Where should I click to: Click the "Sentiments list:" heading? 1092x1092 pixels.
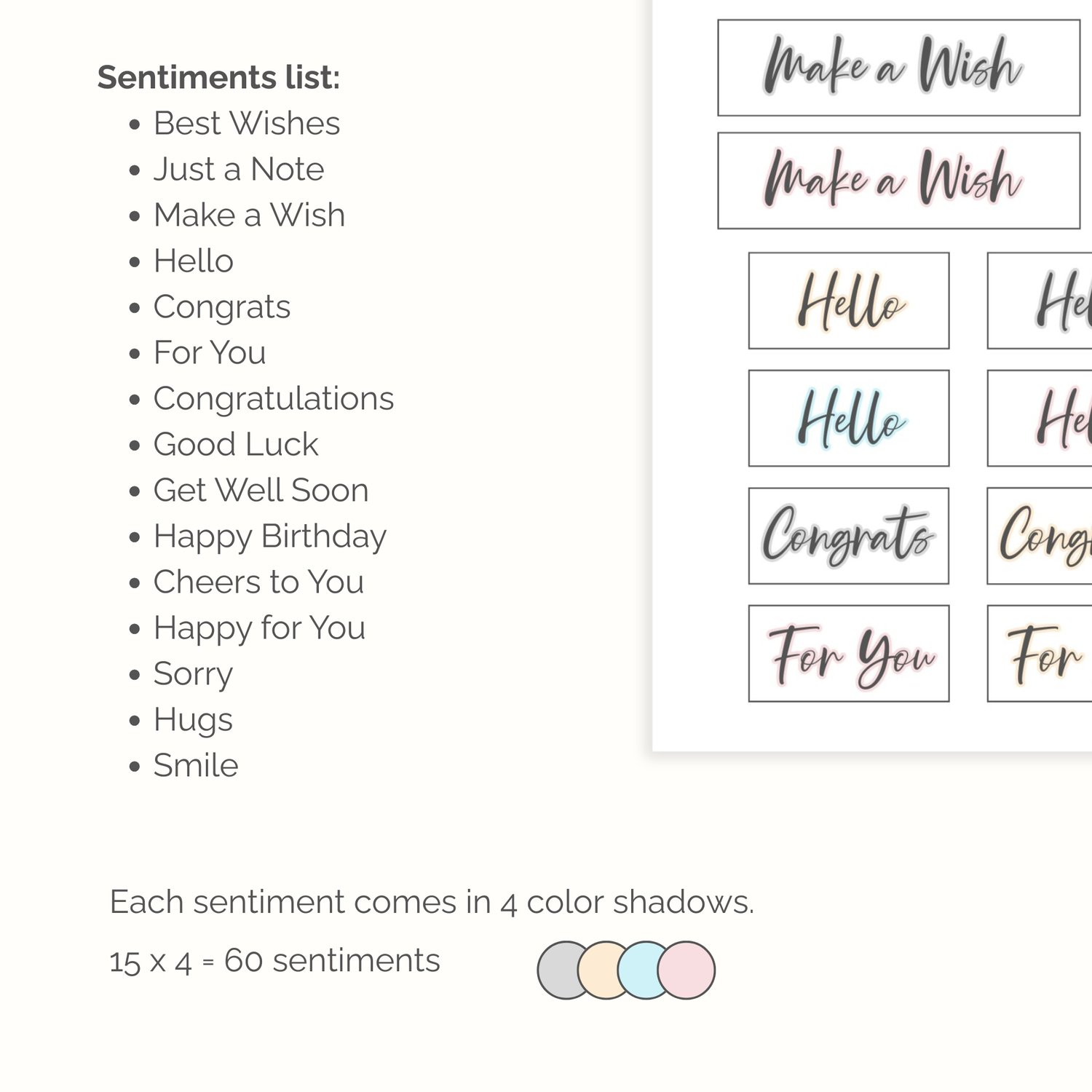219,77
